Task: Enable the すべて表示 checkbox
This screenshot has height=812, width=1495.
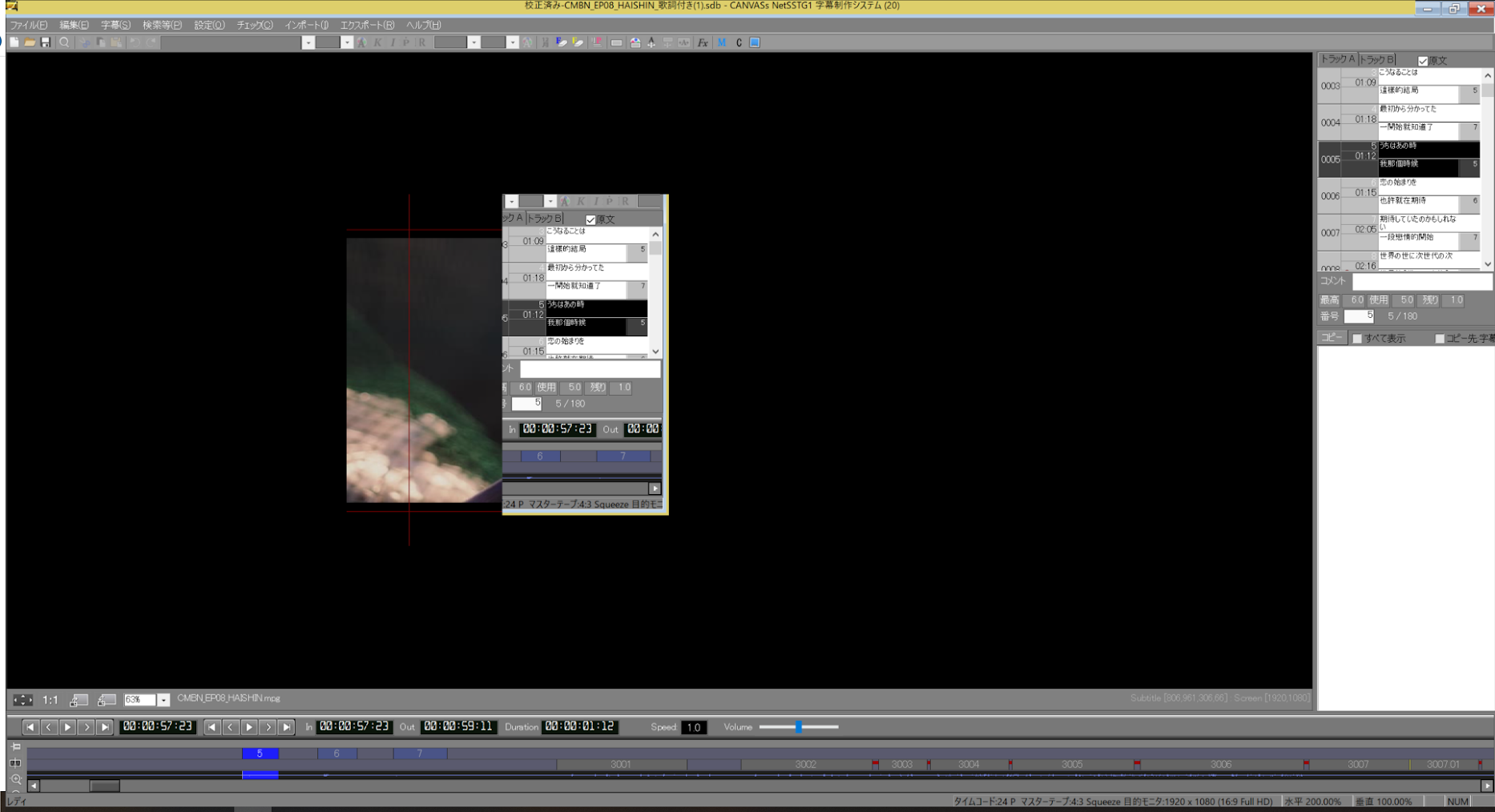Action: [1357, 339]
